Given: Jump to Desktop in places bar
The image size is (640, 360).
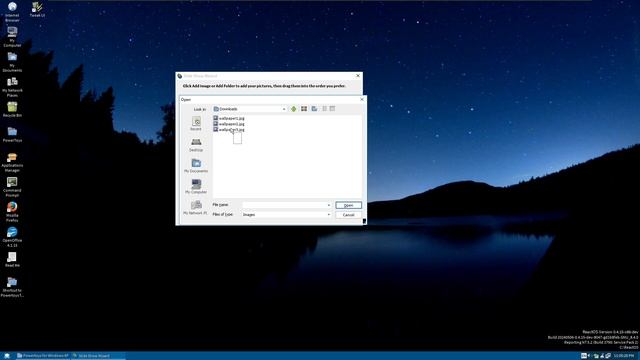Looking at the screenshot, I should pyautogui.click(x=196, y=145).
